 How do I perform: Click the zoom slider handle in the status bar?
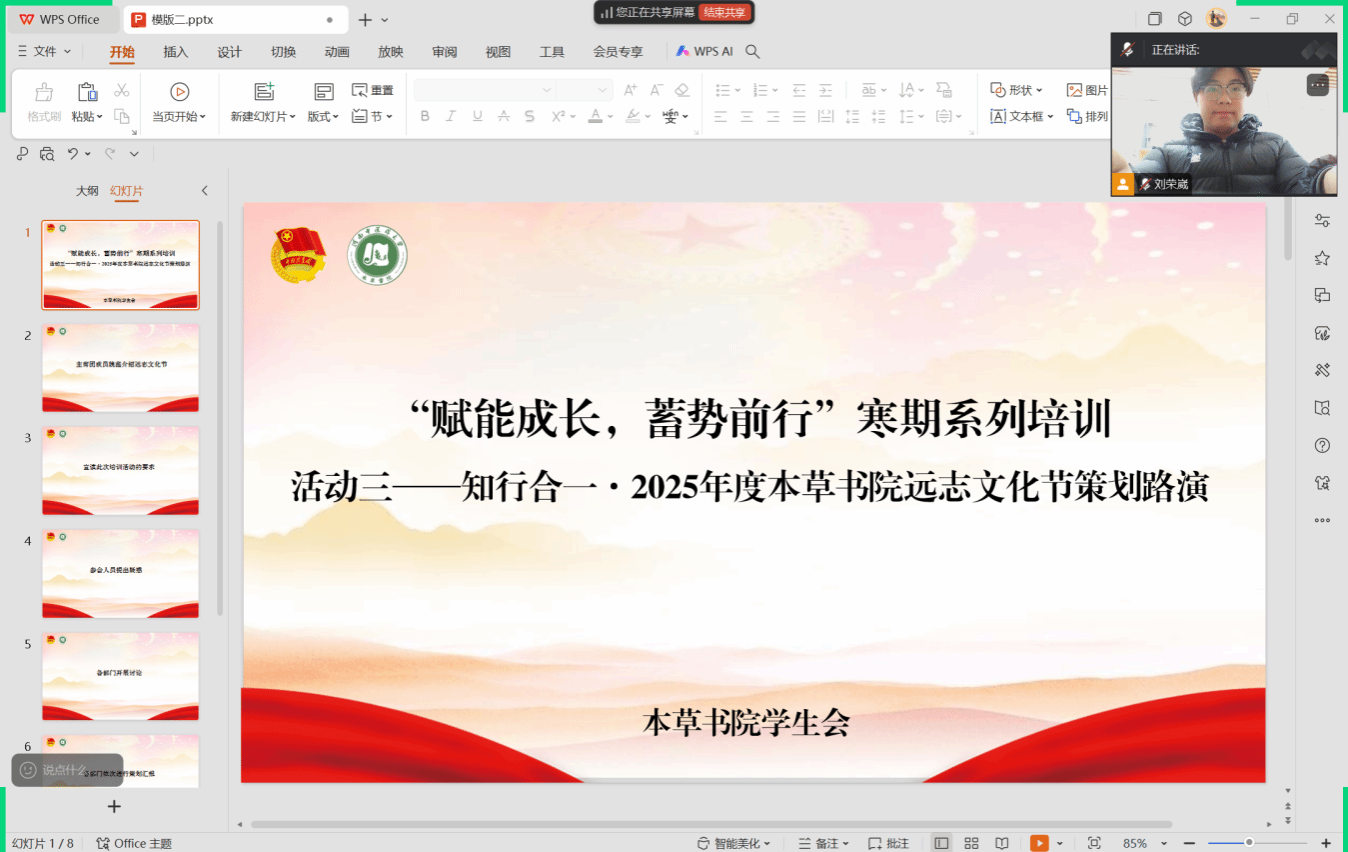1249,843
